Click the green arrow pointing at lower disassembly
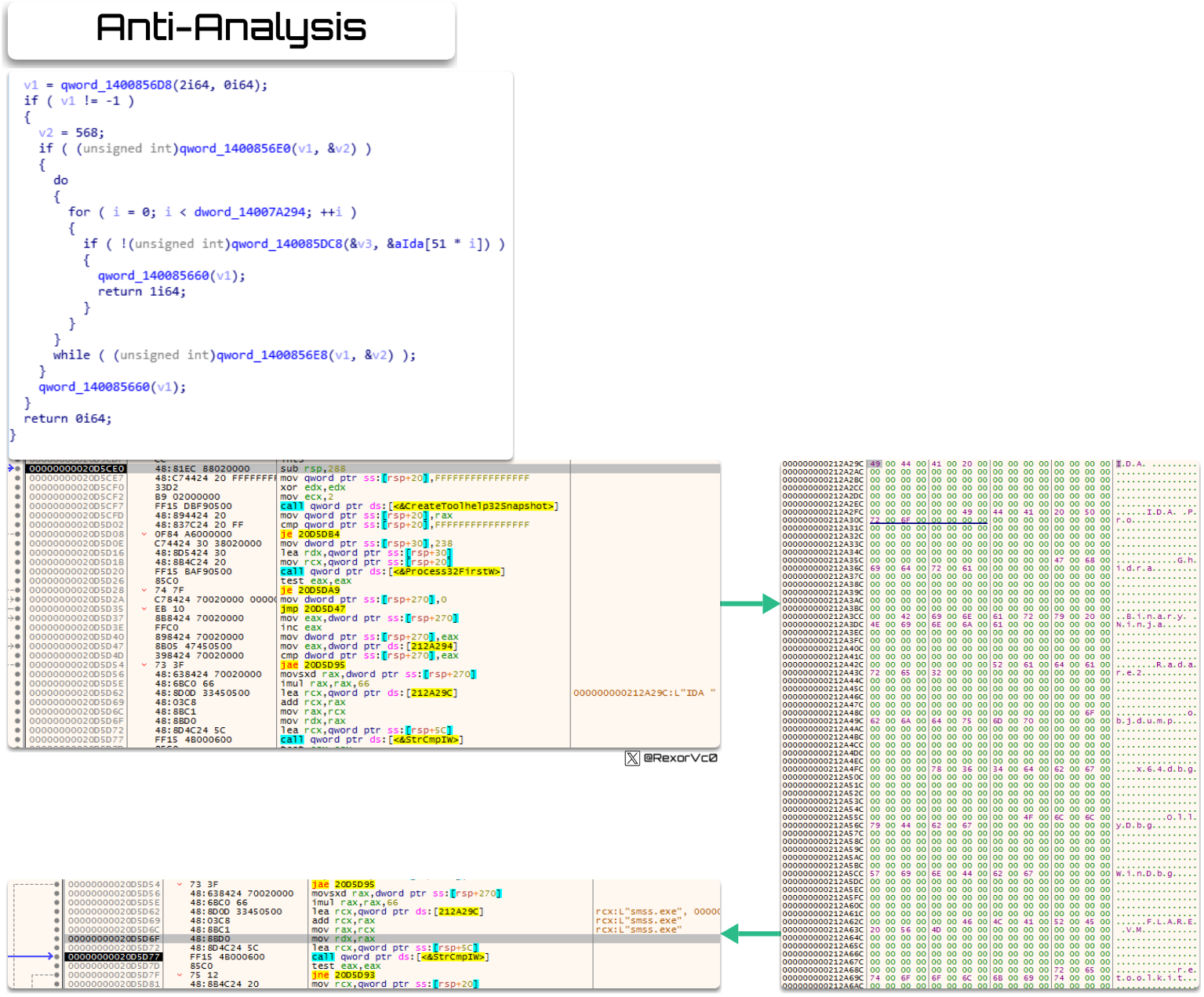The width and height of the screenshot is (1204, 997). (750, 933)
